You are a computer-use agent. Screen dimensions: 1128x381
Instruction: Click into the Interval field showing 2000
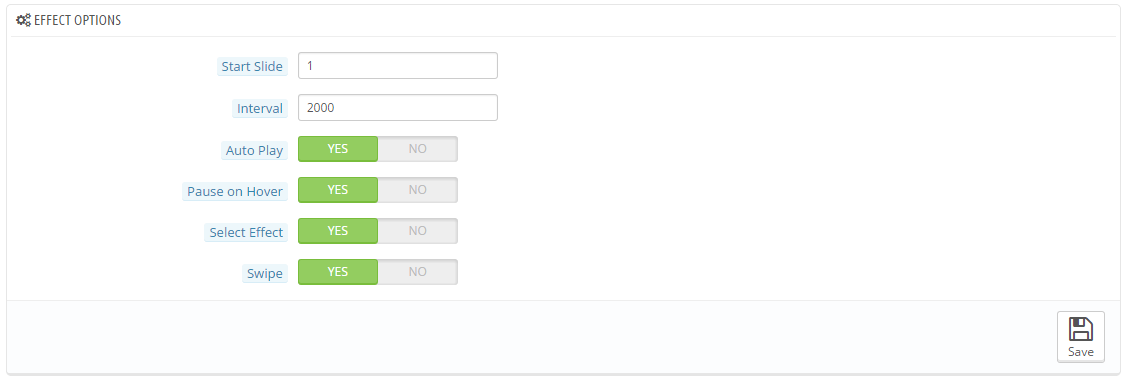pyautogui.click(x=398, y=108)
